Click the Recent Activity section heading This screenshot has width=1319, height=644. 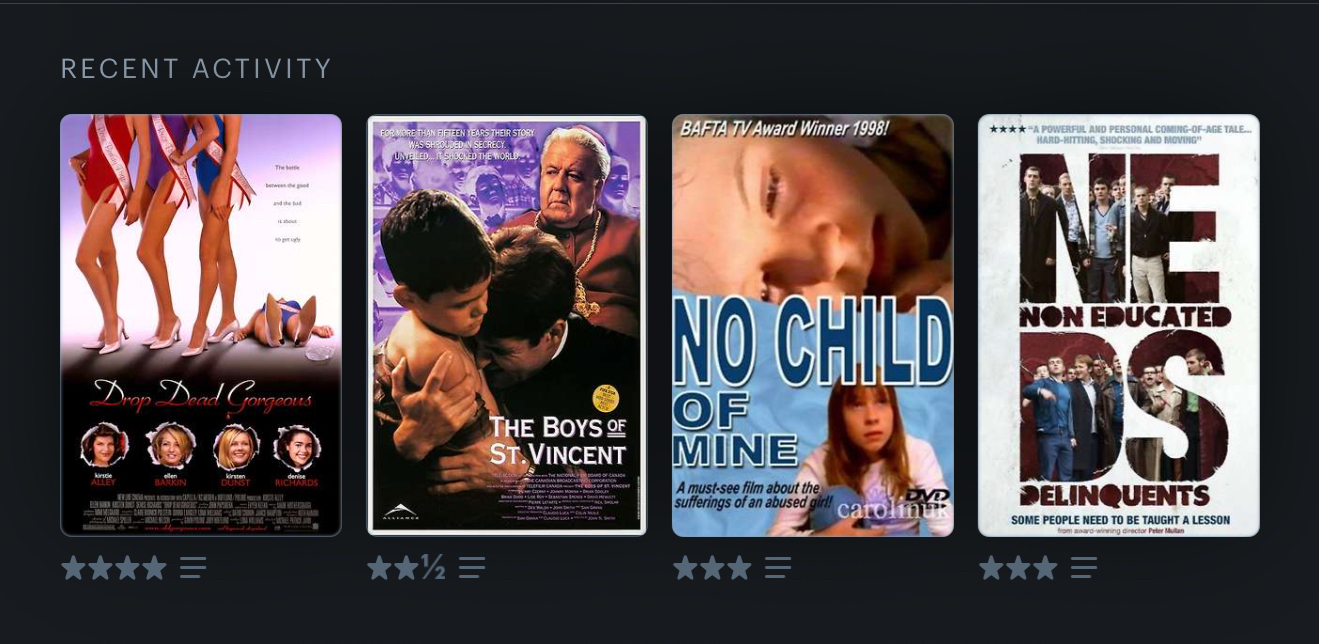[196, 69]
